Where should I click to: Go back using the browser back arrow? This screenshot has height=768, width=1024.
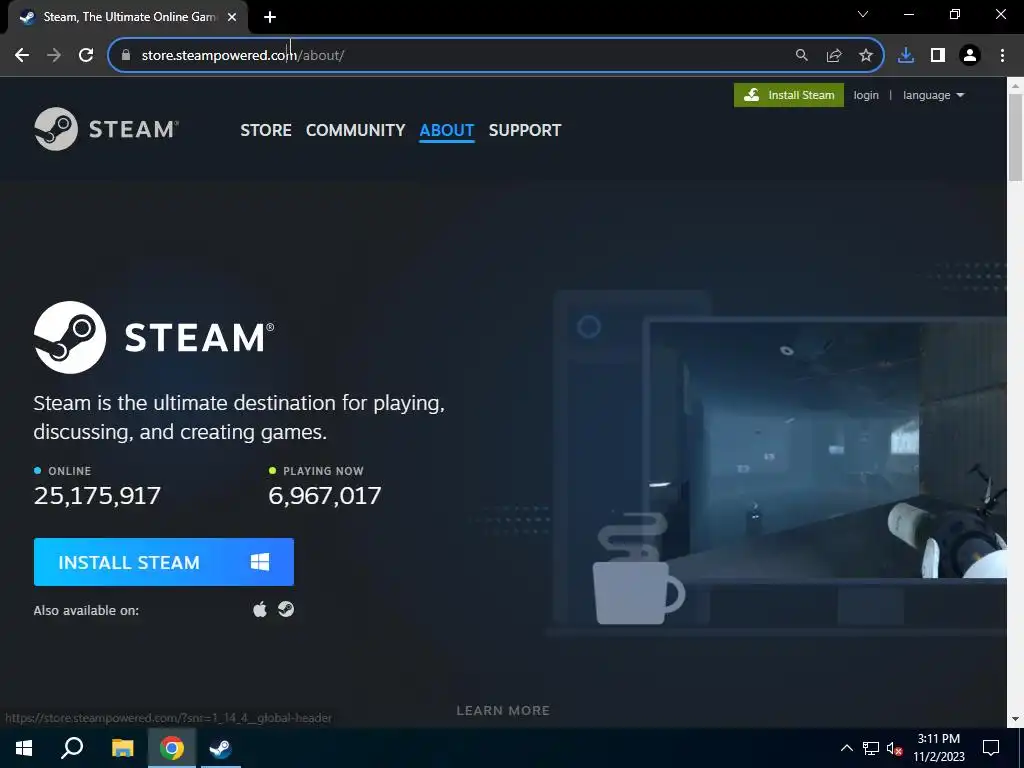click(22, 56)
